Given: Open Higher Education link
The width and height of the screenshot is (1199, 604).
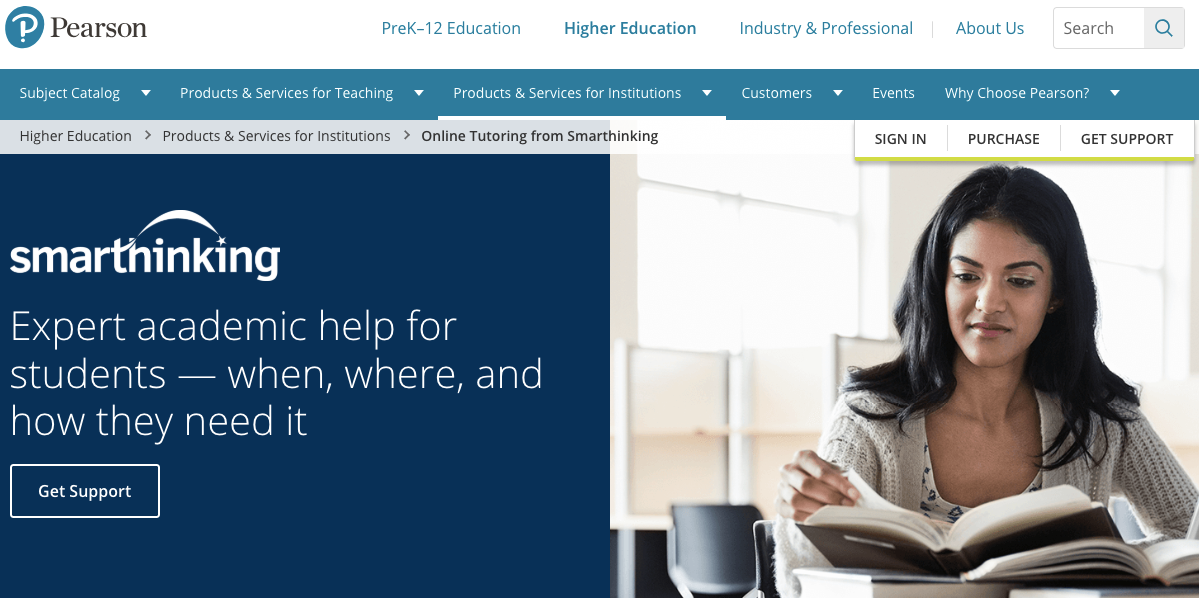Looking at the screenshot, I should tap(630, 28).
